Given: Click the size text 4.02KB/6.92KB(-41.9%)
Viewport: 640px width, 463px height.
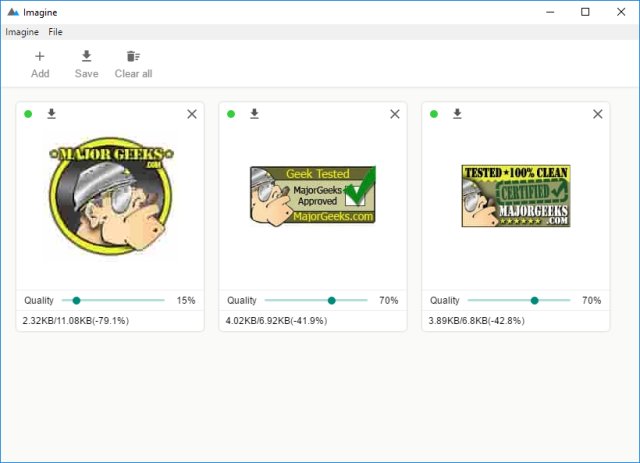Looking at the screenshot, I should point(276,321).
